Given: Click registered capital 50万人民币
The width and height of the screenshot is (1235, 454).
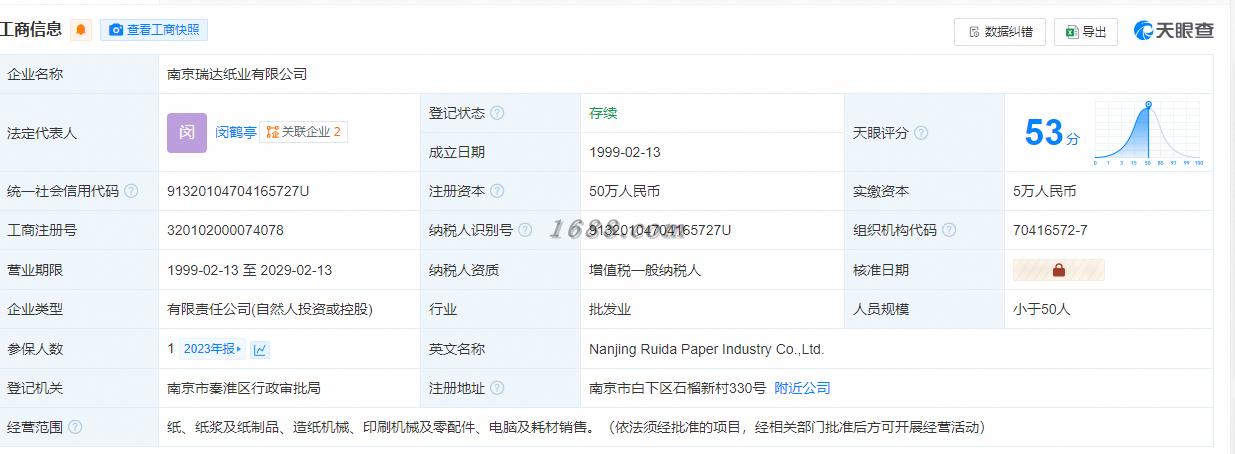Looking at the screenshot, I should [624, 191].
